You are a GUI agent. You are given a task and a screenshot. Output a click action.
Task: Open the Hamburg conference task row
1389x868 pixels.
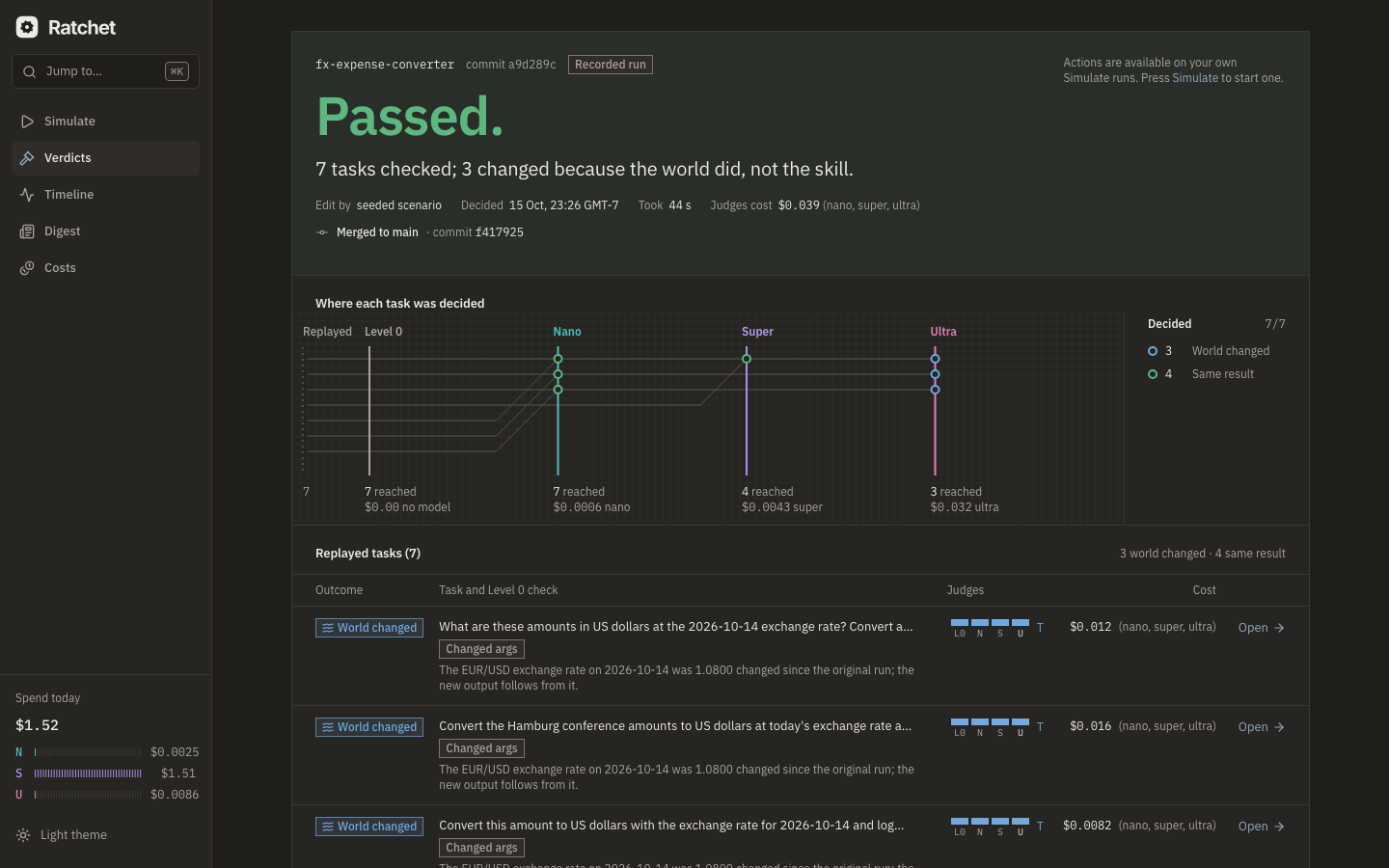pos(801,755)
